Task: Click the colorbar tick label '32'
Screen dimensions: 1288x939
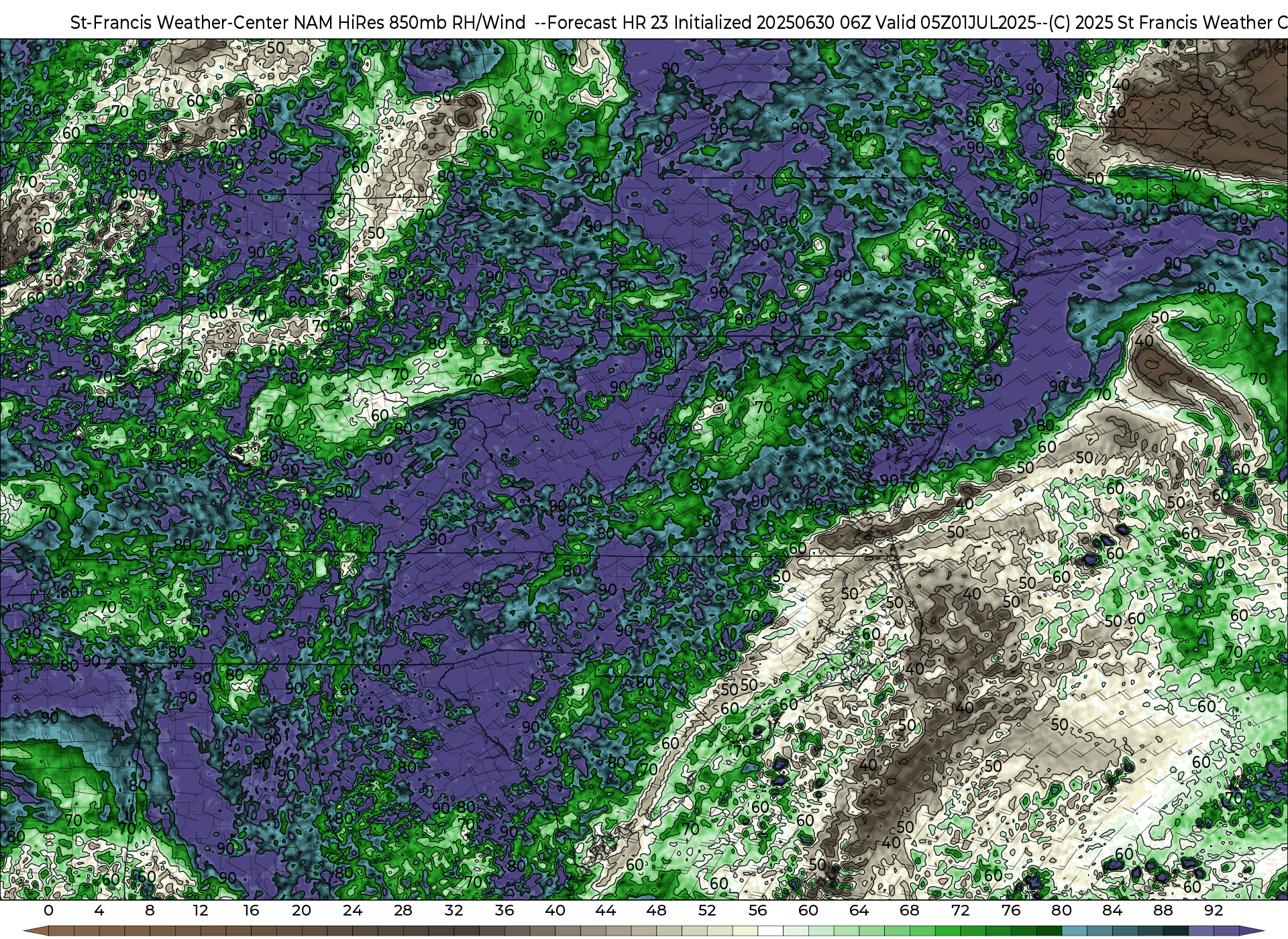Action: 453,911
